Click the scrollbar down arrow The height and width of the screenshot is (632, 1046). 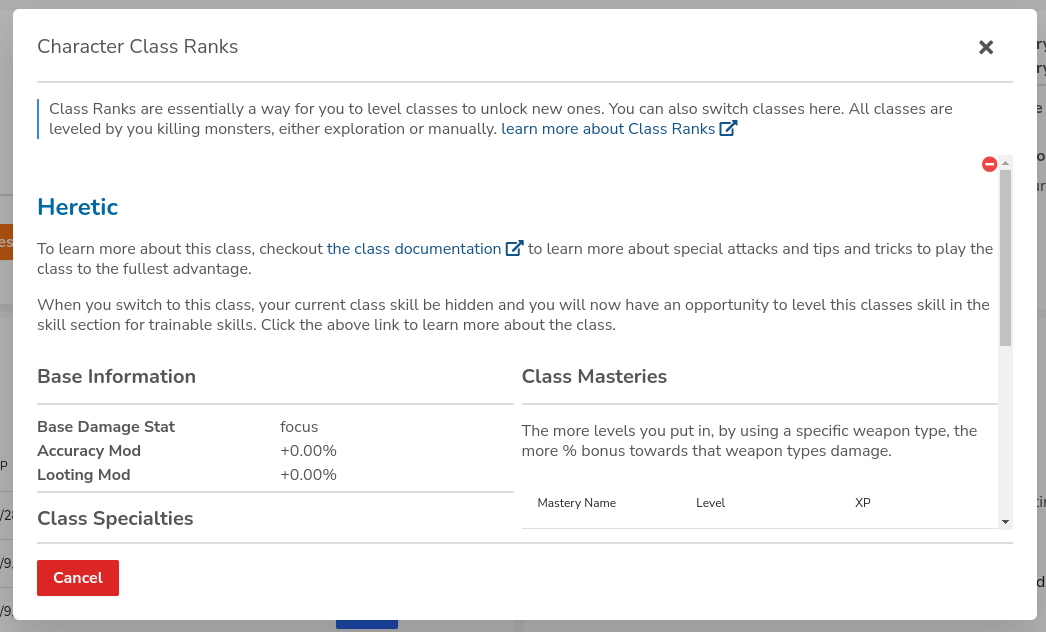point(1005,522)
